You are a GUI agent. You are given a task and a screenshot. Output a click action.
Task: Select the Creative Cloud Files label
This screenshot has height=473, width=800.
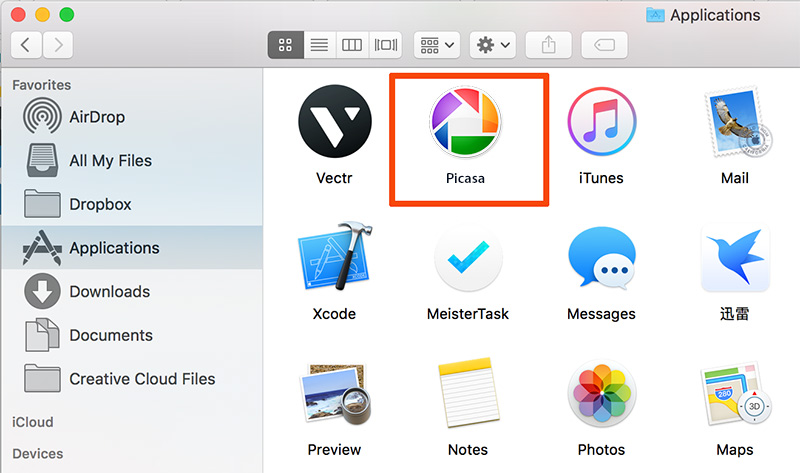point(142,379)
